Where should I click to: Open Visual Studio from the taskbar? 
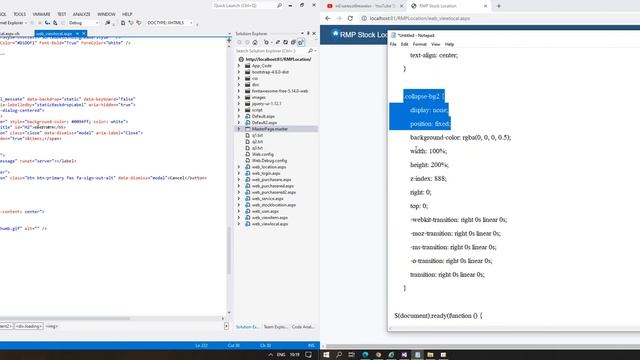pyautogui.click(x=404, y=355)
